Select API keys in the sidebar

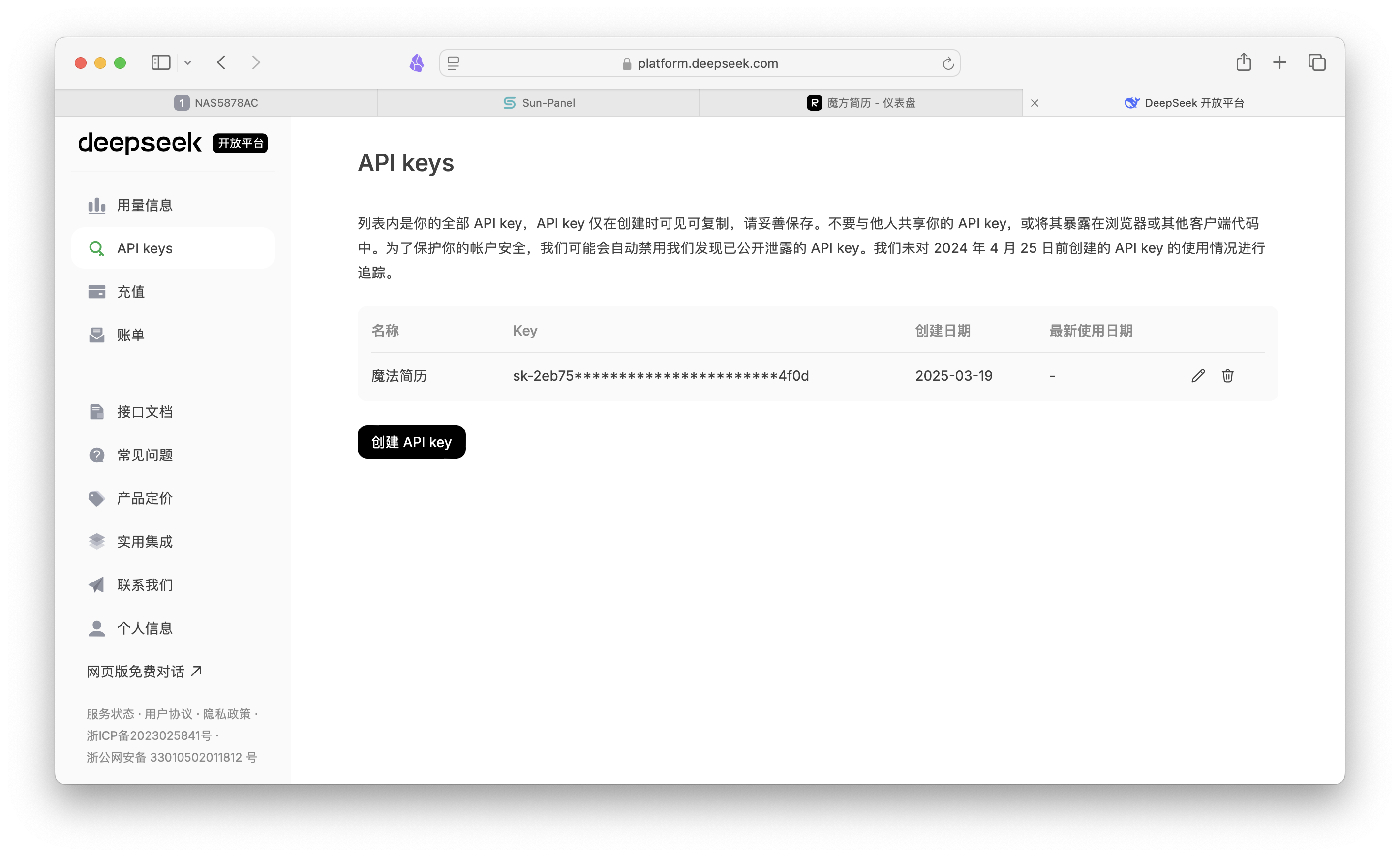(x=173, y=248)
